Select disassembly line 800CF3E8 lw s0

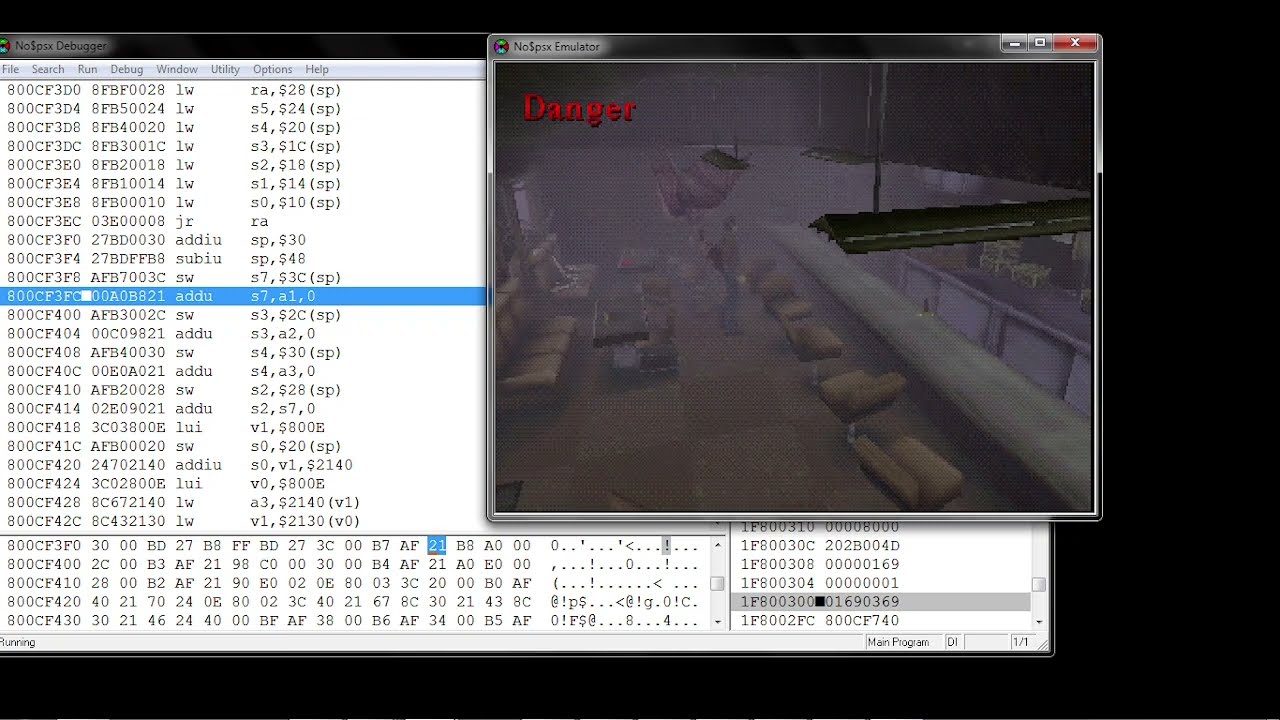pos(243,203)
